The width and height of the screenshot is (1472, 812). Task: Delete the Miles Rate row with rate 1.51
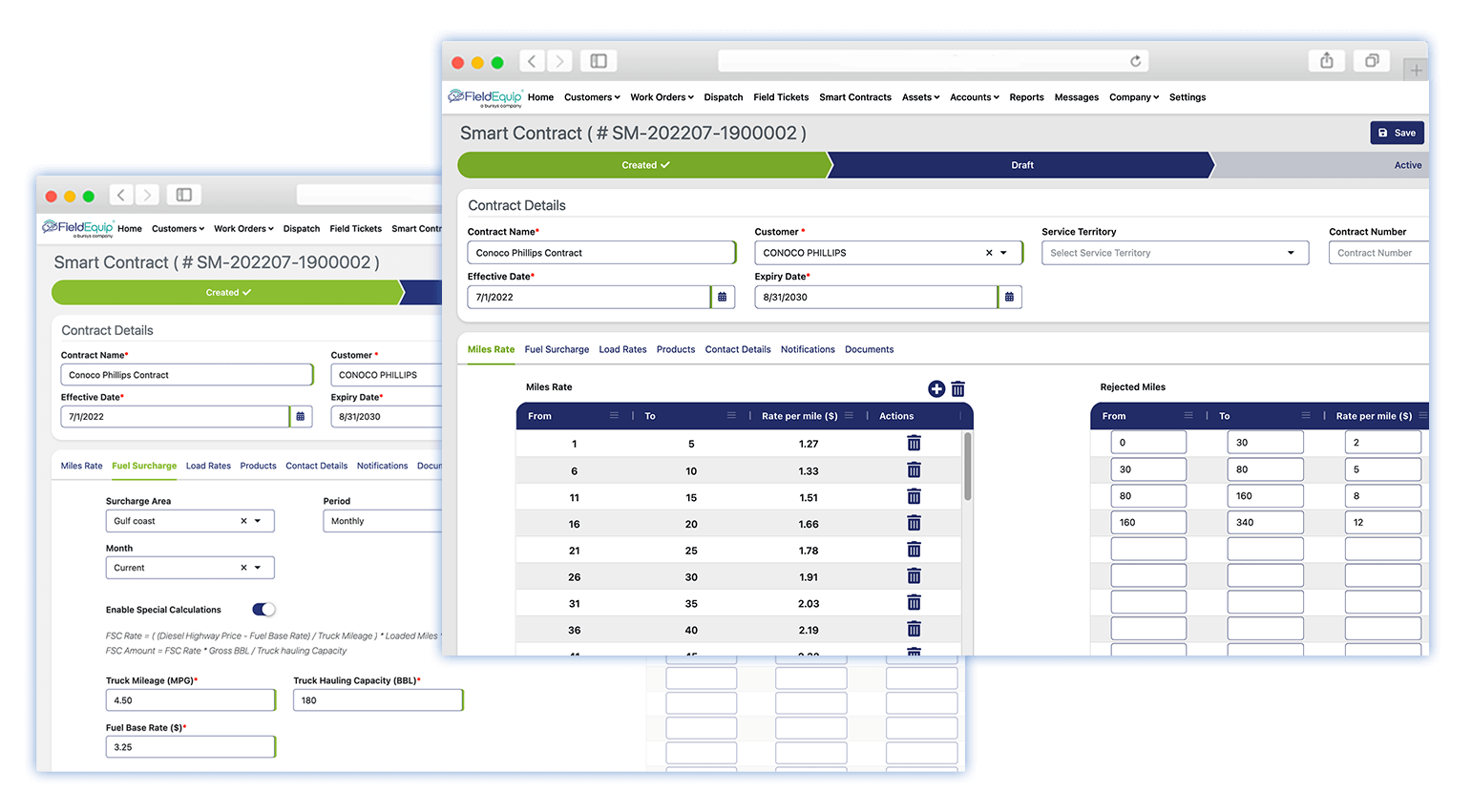point(914,497)
